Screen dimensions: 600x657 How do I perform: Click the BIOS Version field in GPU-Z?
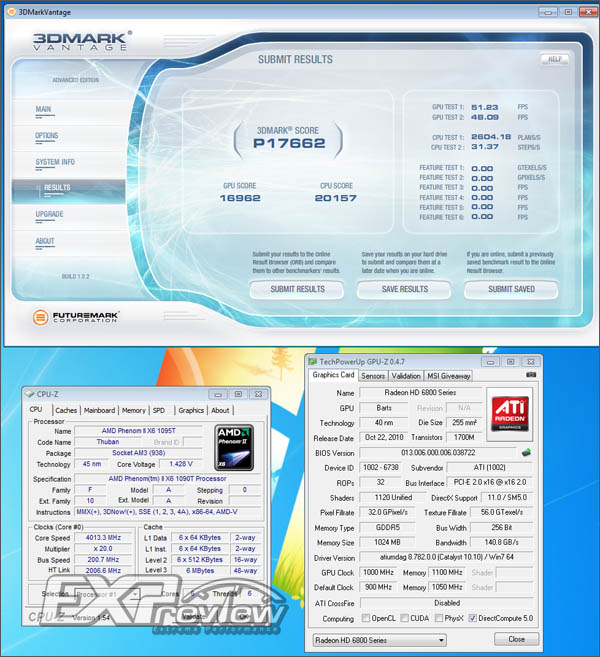[438, 453]
